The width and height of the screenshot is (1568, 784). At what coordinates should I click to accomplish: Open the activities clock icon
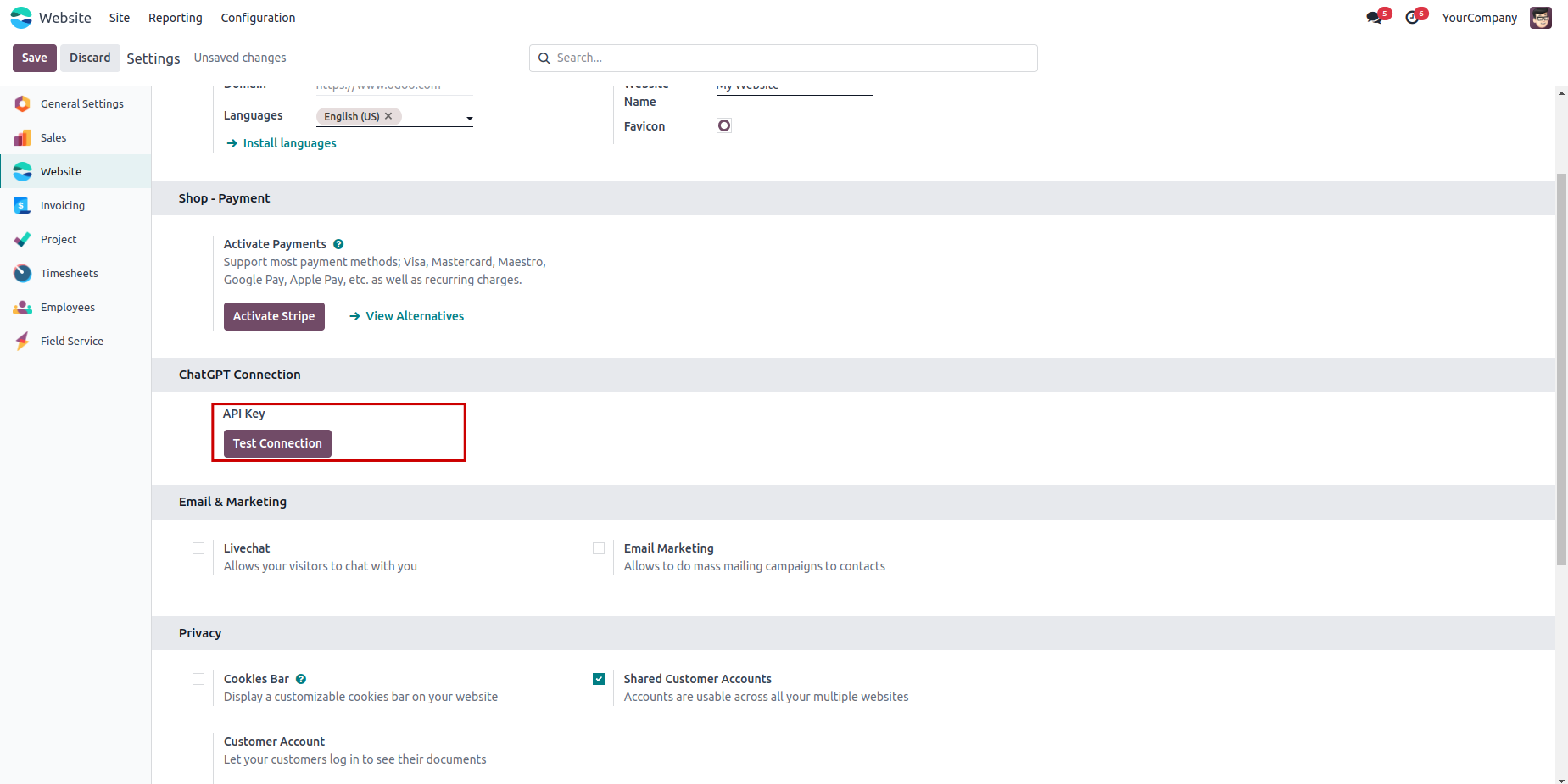tap(1412, 18)
